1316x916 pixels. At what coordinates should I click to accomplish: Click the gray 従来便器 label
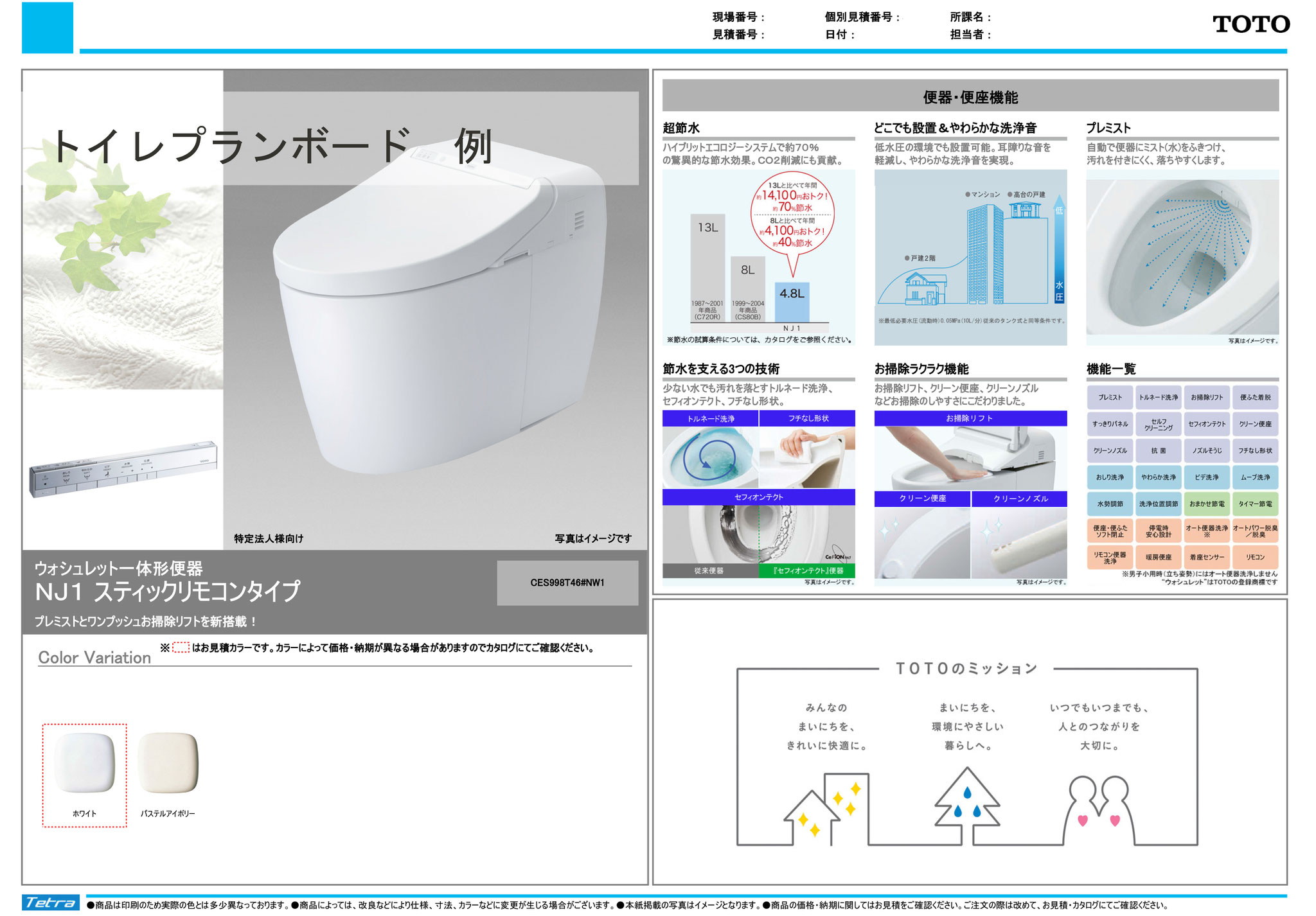pyautogui.click(x=710, y=570)
